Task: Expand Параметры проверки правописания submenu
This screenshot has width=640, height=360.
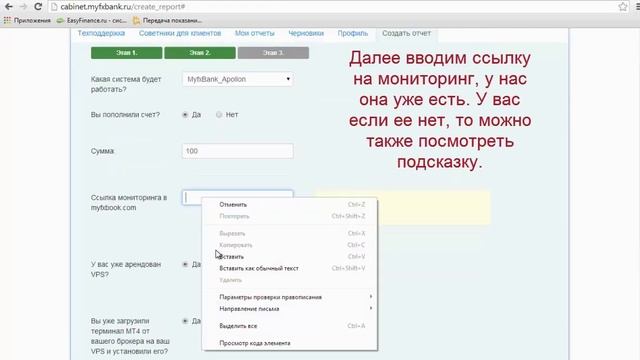Action: [x=290, y=297]
